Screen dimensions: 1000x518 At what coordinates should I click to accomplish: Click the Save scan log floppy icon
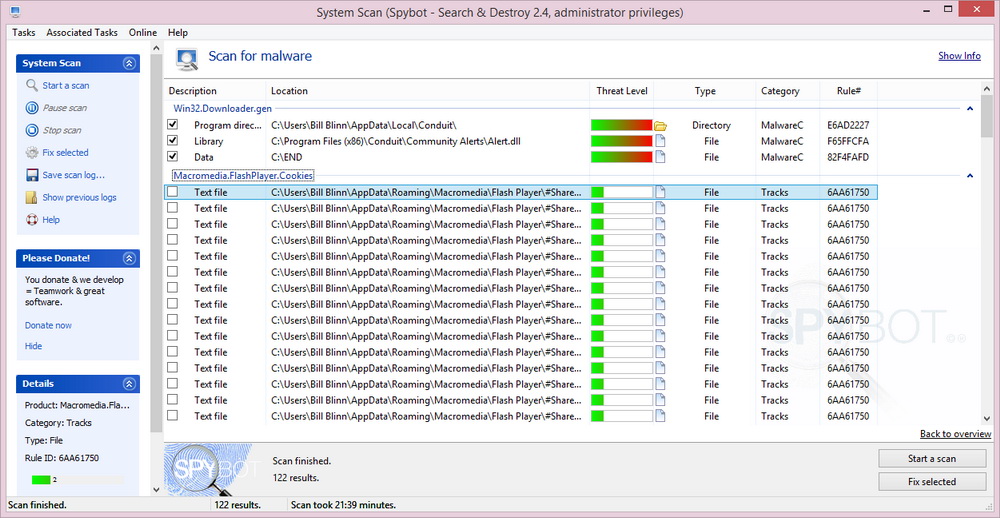click(x=32, y=175)
